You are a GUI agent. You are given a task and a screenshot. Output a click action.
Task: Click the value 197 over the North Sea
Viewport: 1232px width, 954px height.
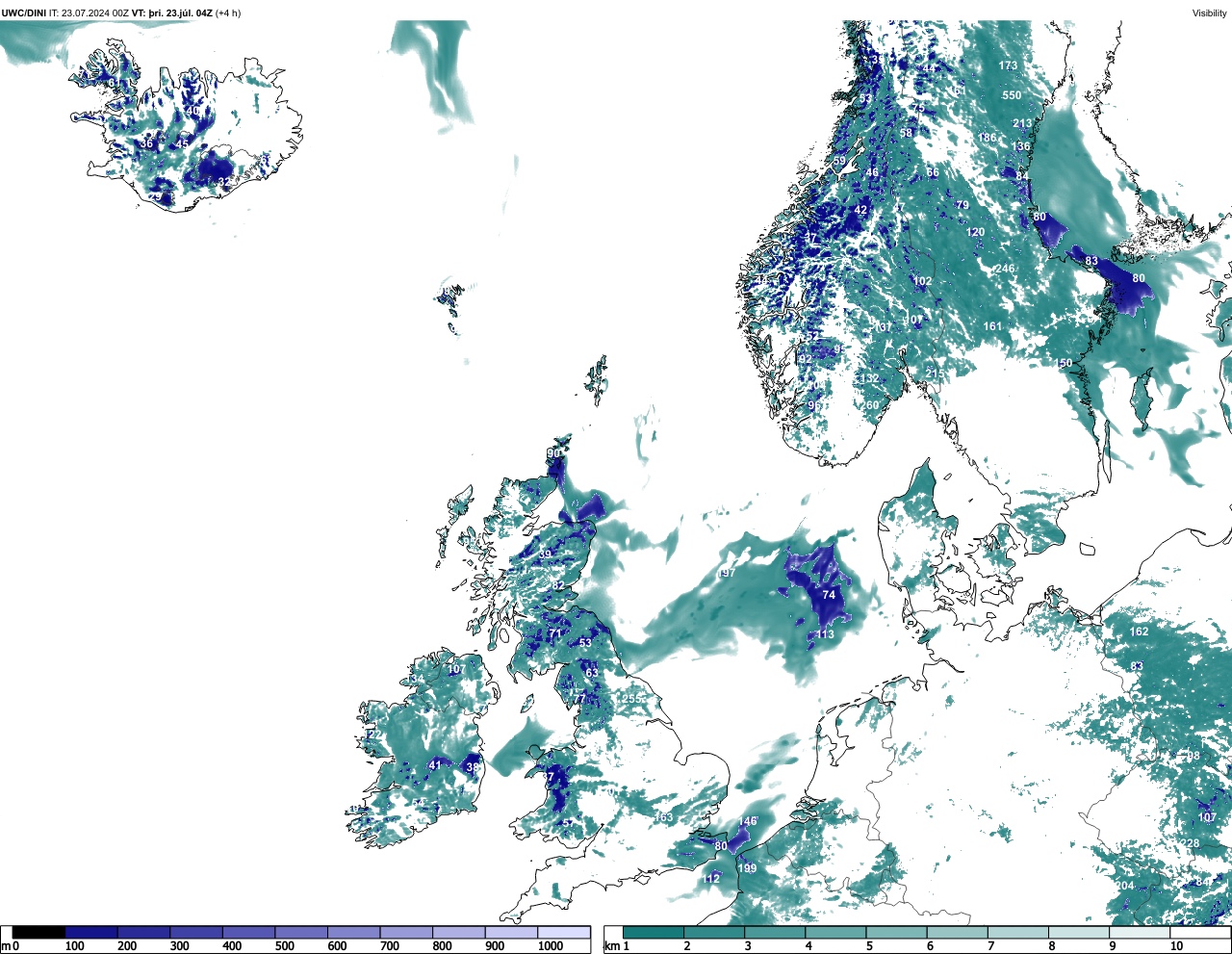pos(727,573)
